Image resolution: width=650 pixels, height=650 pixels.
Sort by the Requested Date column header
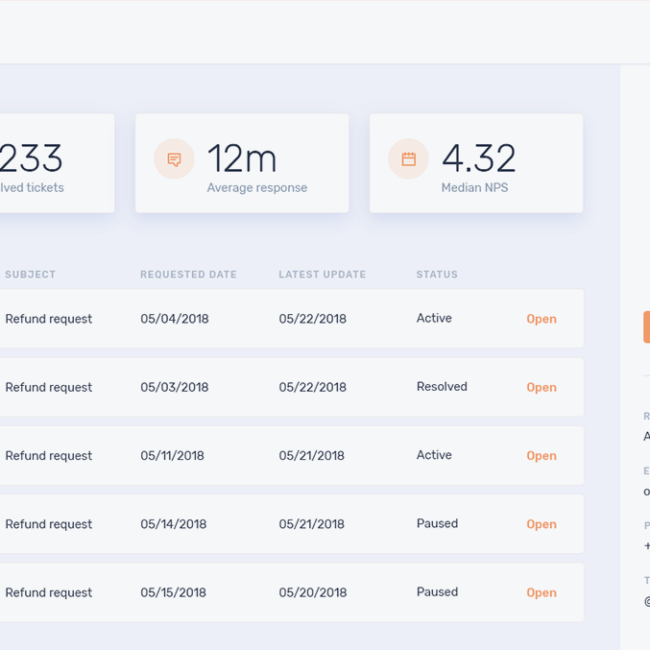188,274
